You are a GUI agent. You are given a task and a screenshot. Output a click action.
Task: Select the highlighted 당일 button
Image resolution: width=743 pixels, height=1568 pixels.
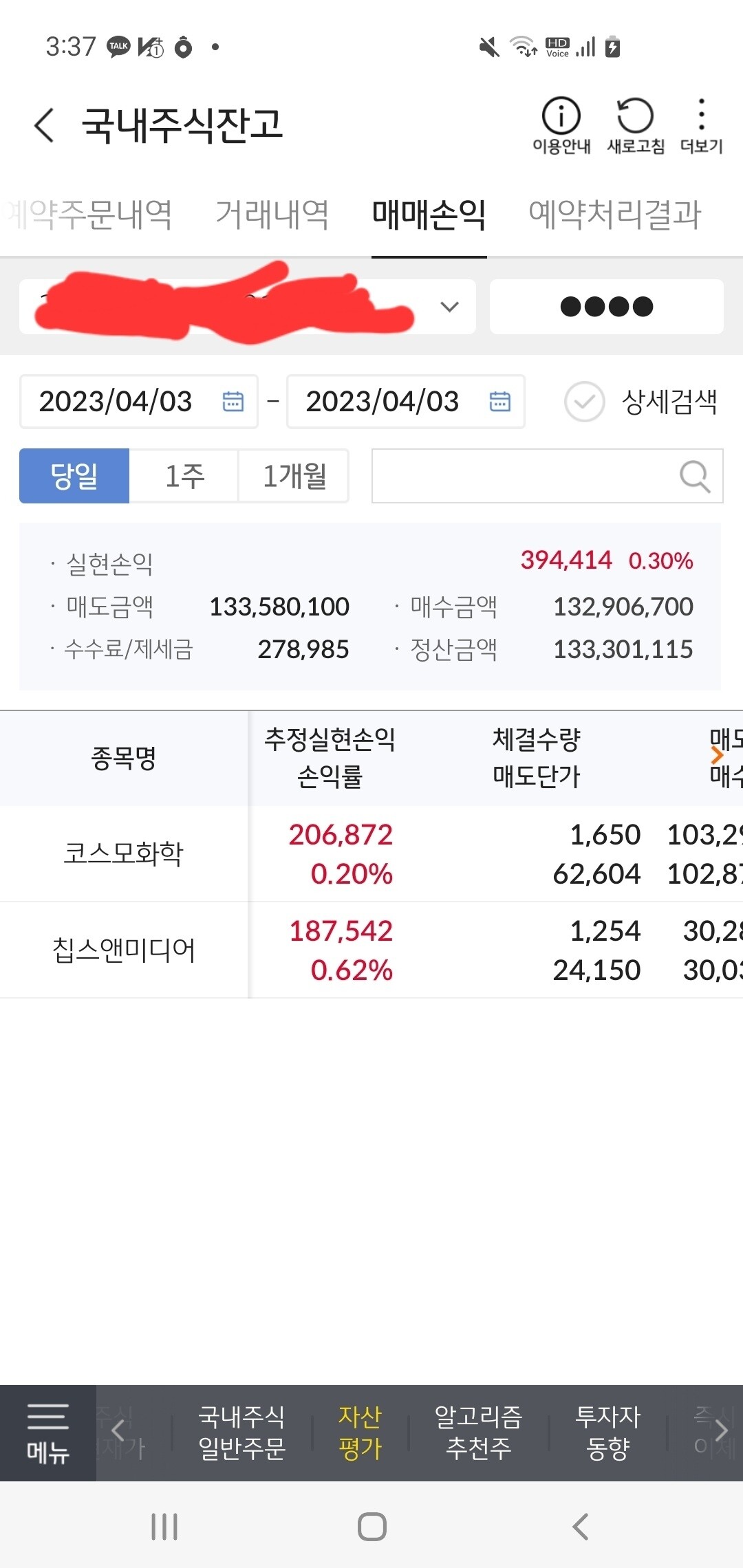click(74, 476)
